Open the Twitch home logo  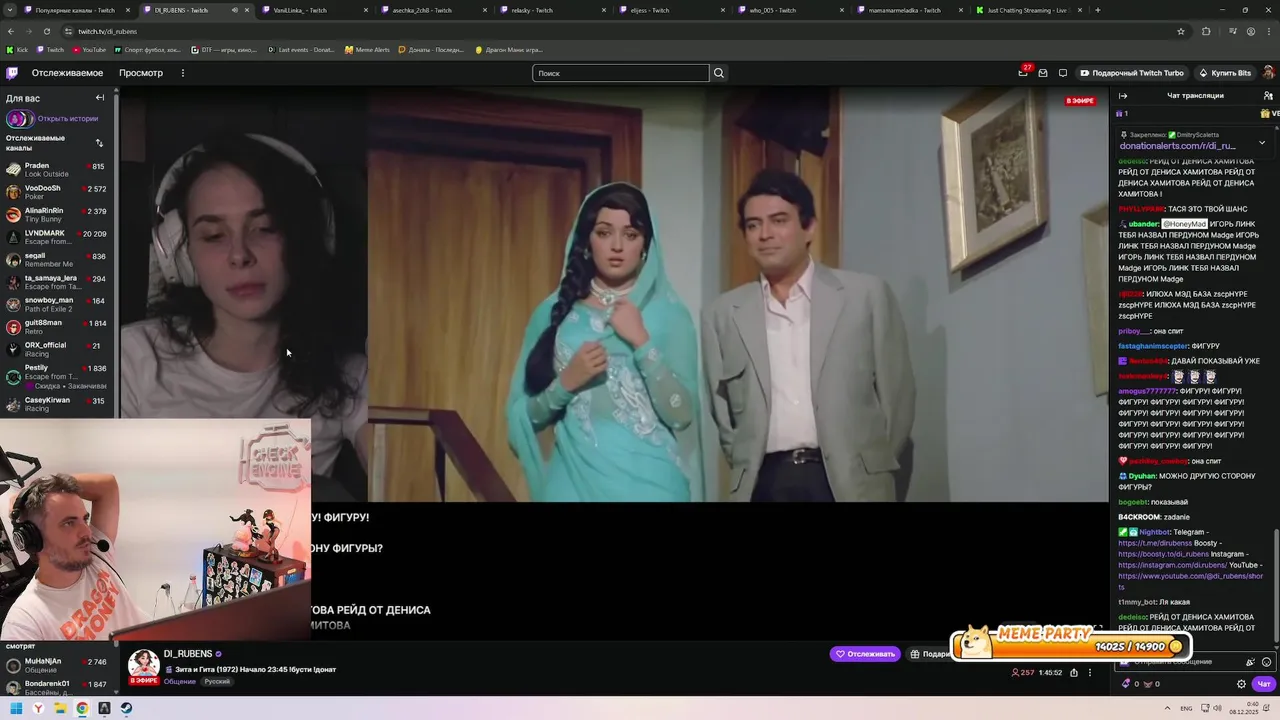(12, 73)
